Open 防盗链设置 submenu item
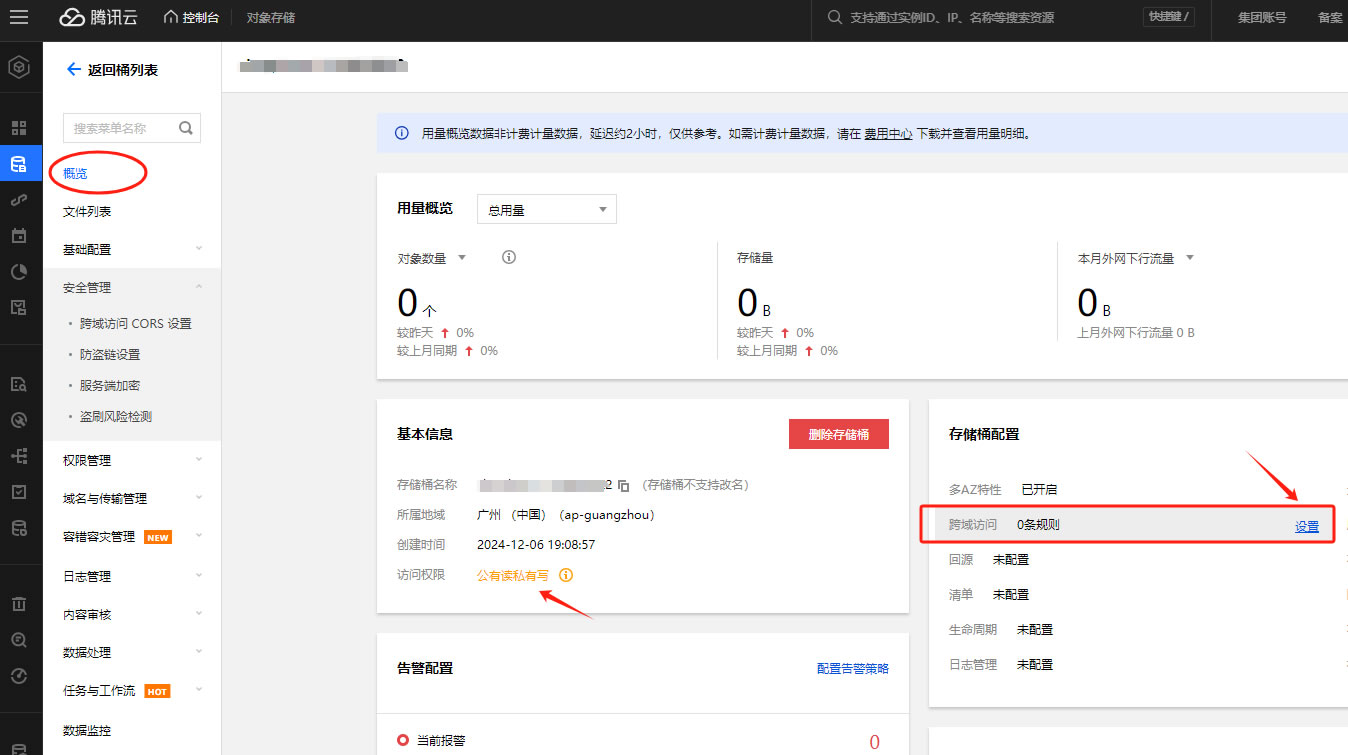Screen dimensions: 1348x755 coord(110,354)
